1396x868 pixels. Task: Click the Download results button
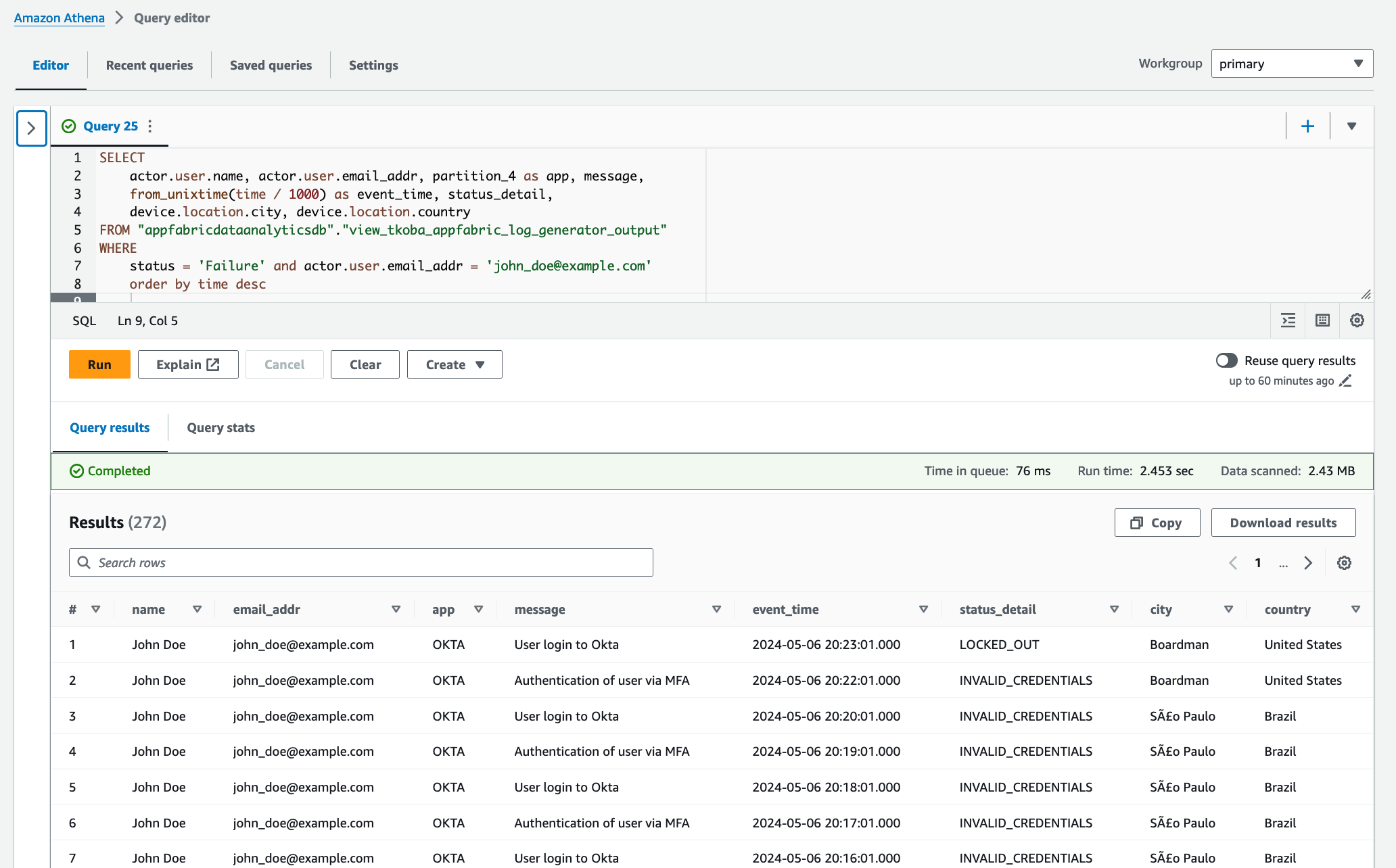(1283, 523)
